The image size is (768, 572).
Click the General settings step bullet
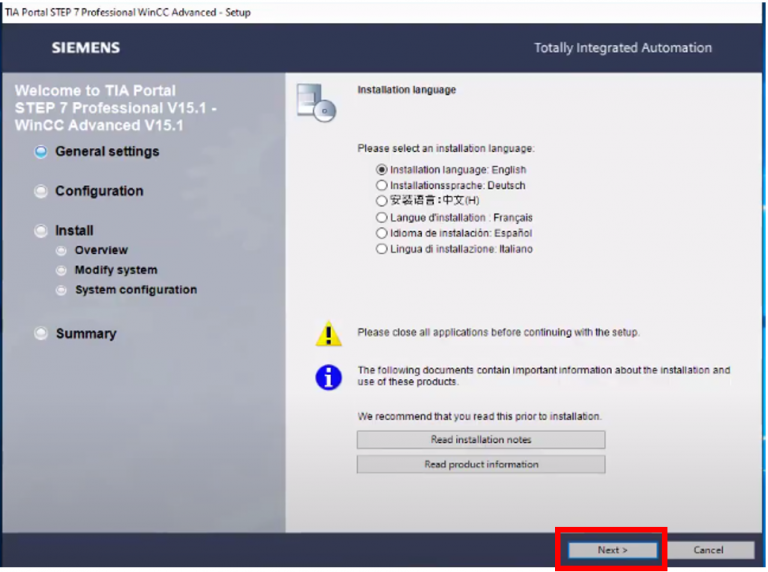41,152
